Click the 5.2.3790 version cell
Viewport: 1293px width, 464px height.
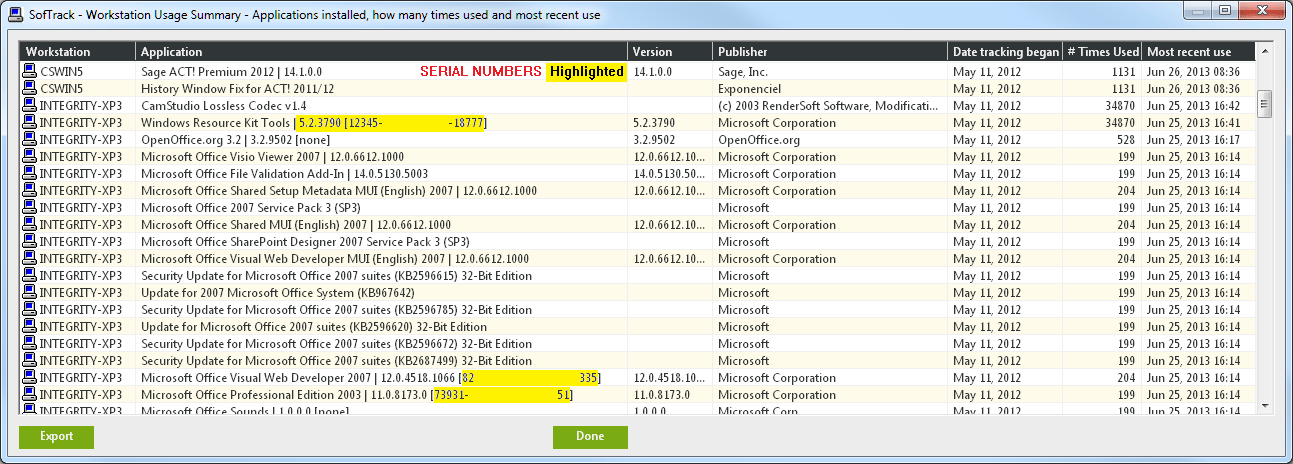(670, 123)
